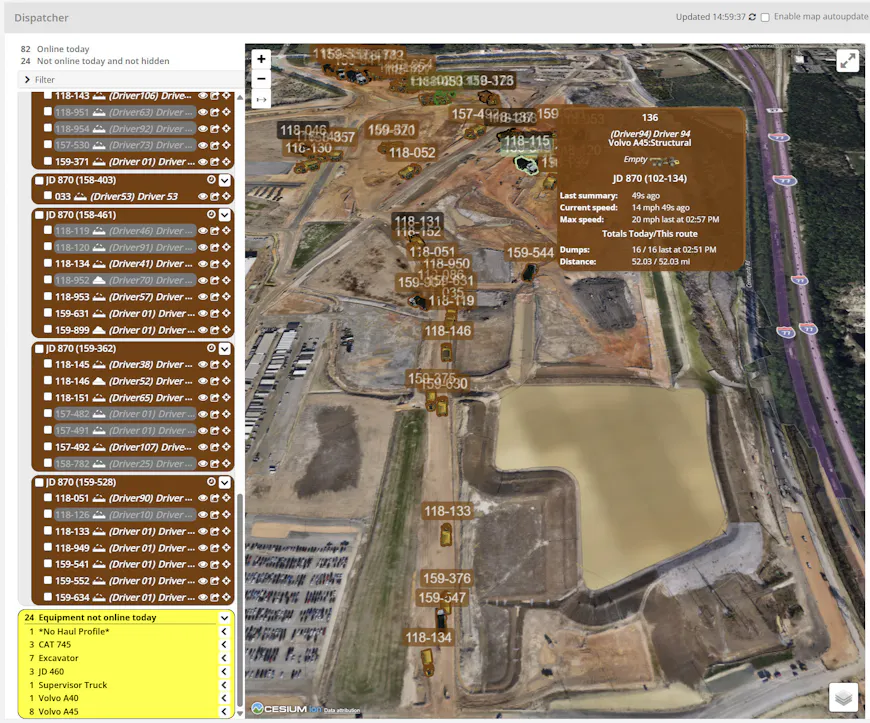
Task: Locate truck 159-631 on map
Action: point(226,314)
